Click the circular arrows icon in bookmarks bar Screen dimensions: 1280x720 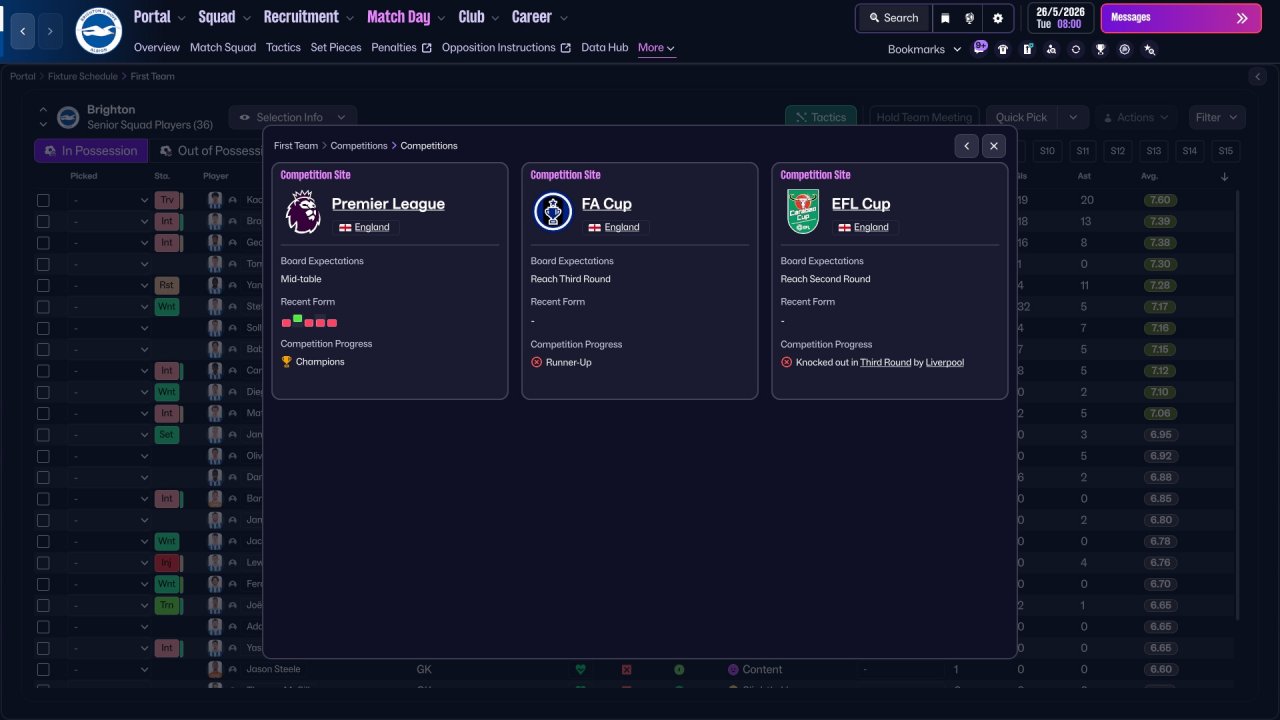1076,49
